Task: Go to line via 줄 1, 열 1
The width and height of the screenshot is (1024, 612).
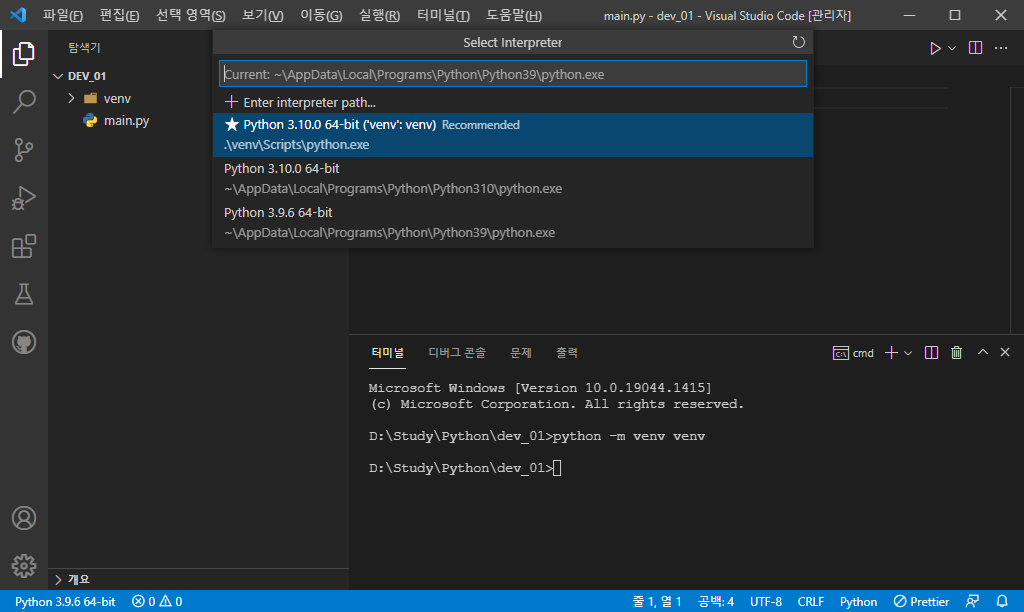Action: coord(656,602)
